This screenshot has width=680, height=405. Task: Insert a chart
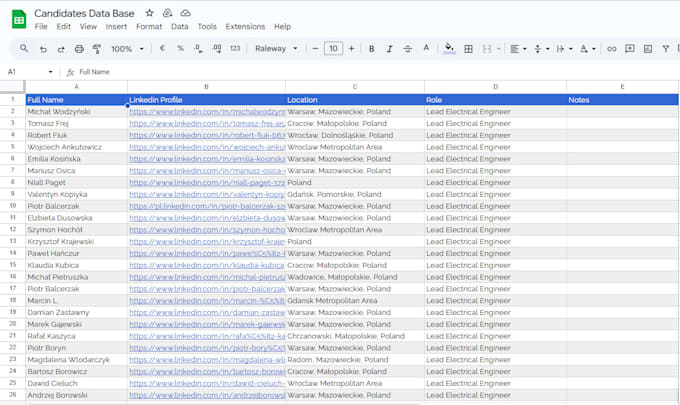pos(648,49)
